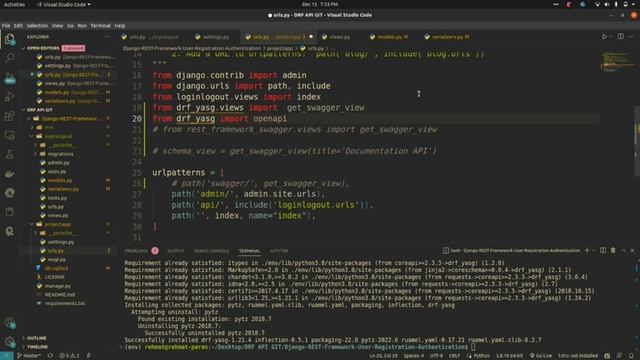
Task: Click CRLF line ending indicator
Action: 454,356
